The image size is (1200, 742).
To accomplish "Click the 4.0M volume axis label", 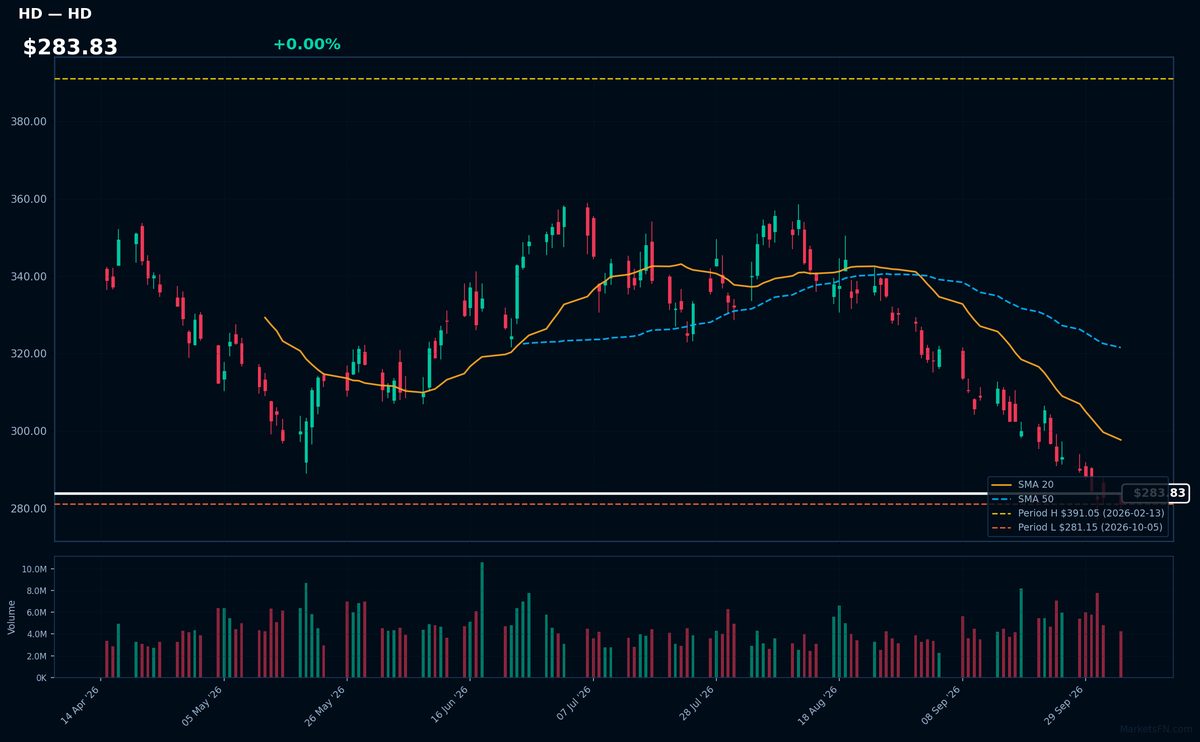I will tap(36, 634).
